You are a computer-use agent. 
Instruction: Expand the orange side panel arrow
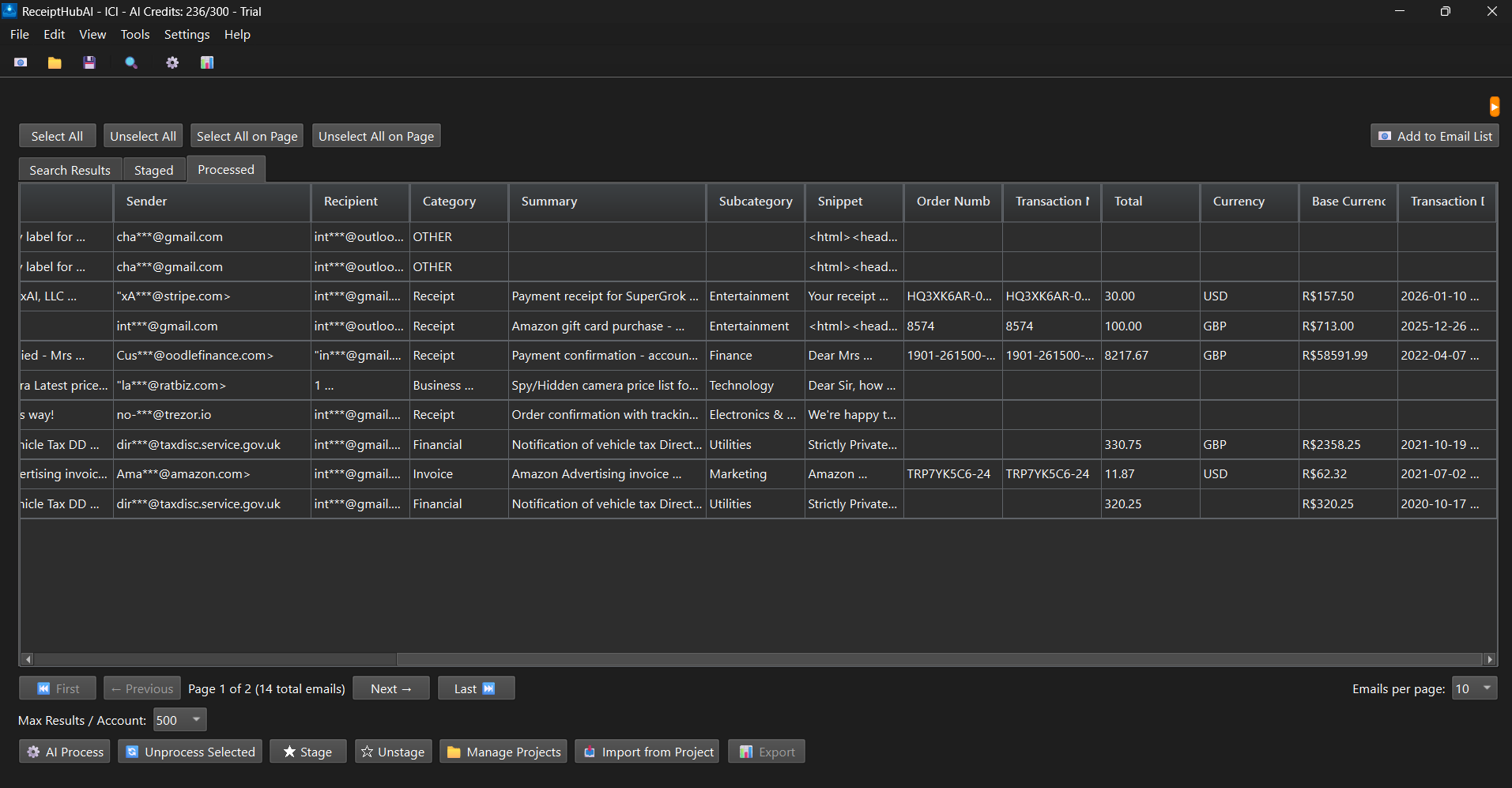point(1494,105)
